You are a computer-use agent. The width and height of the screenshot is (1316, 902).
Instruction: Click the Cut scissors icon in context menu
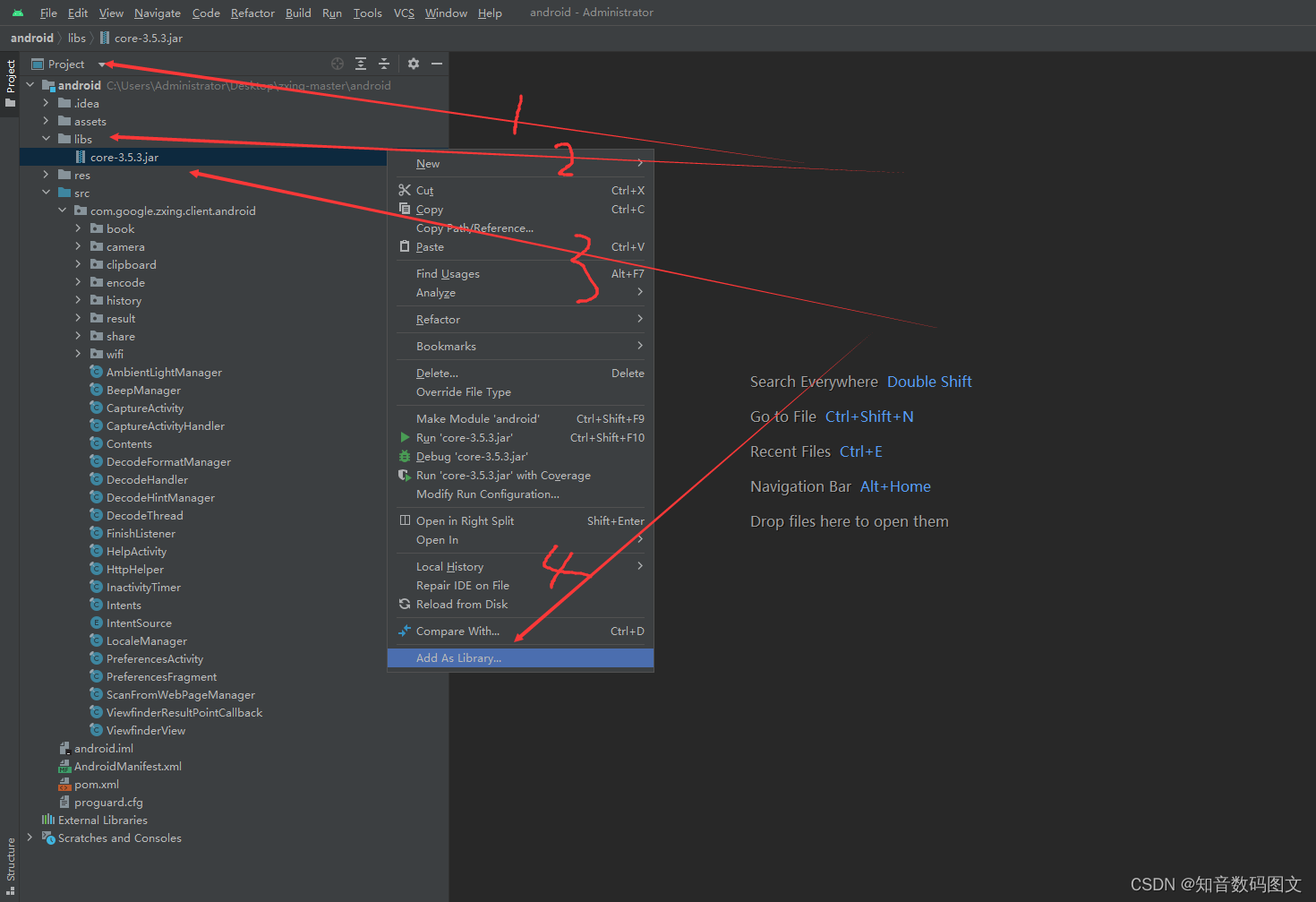click(405, 190)
